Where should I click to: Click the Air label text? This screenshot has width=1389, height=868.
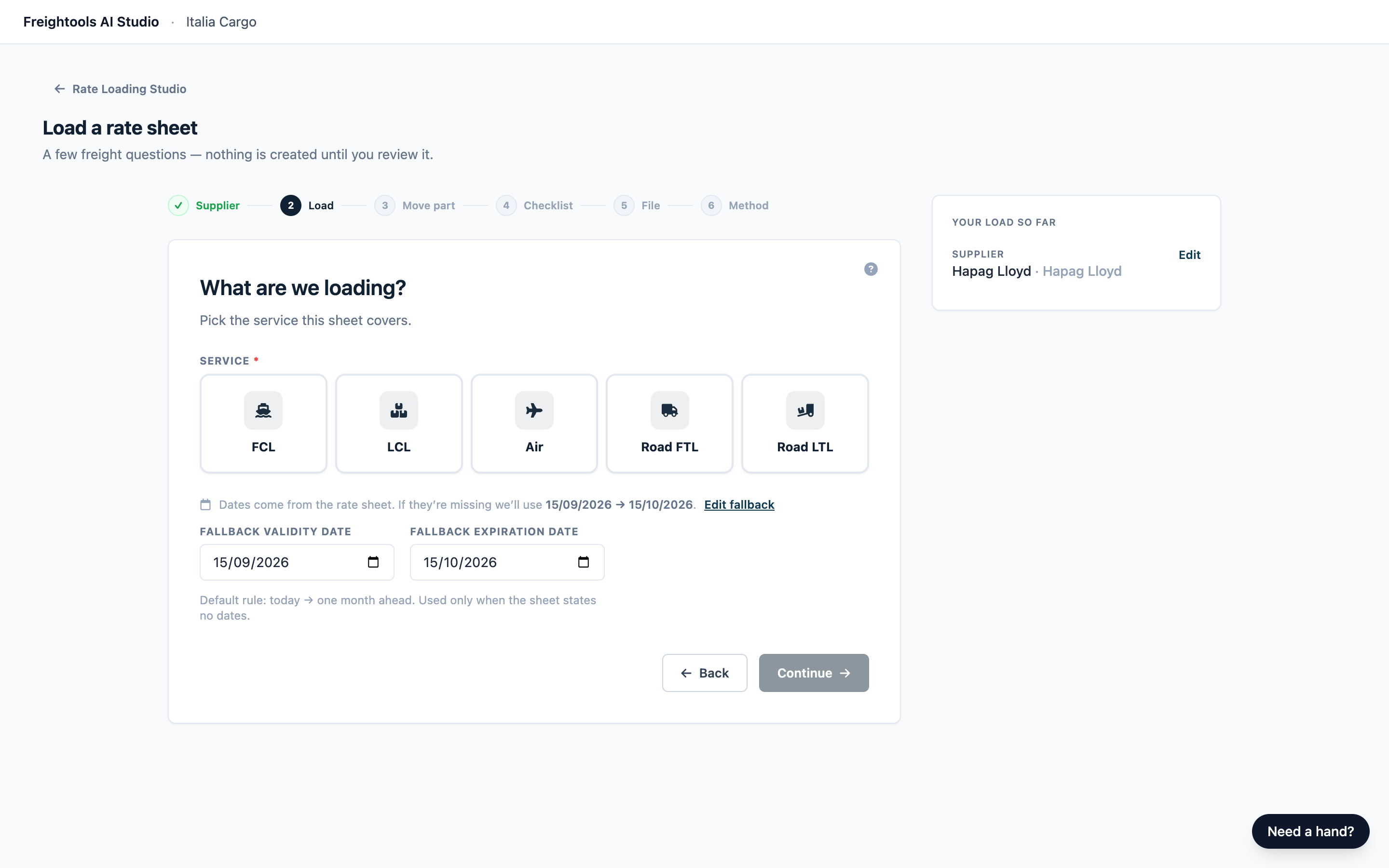534,447
